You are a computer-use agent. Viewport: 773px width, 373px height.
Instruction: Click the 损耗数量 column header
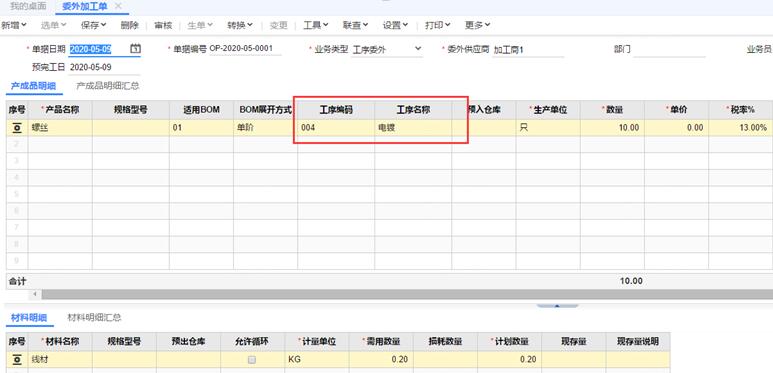445,341
